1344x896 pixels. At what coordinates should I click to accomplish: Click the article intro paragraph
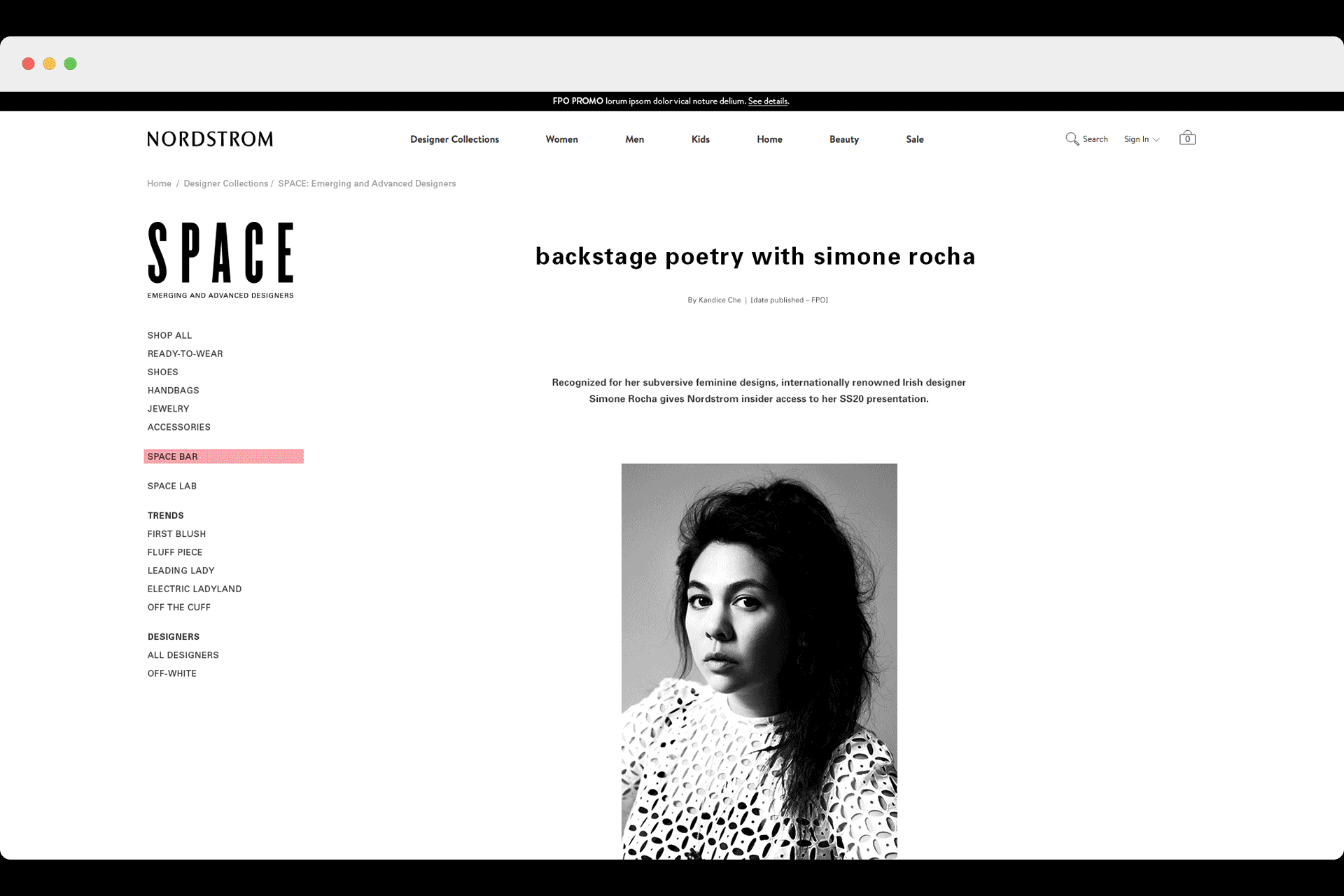pyautogui.click(x=759, y=391)
